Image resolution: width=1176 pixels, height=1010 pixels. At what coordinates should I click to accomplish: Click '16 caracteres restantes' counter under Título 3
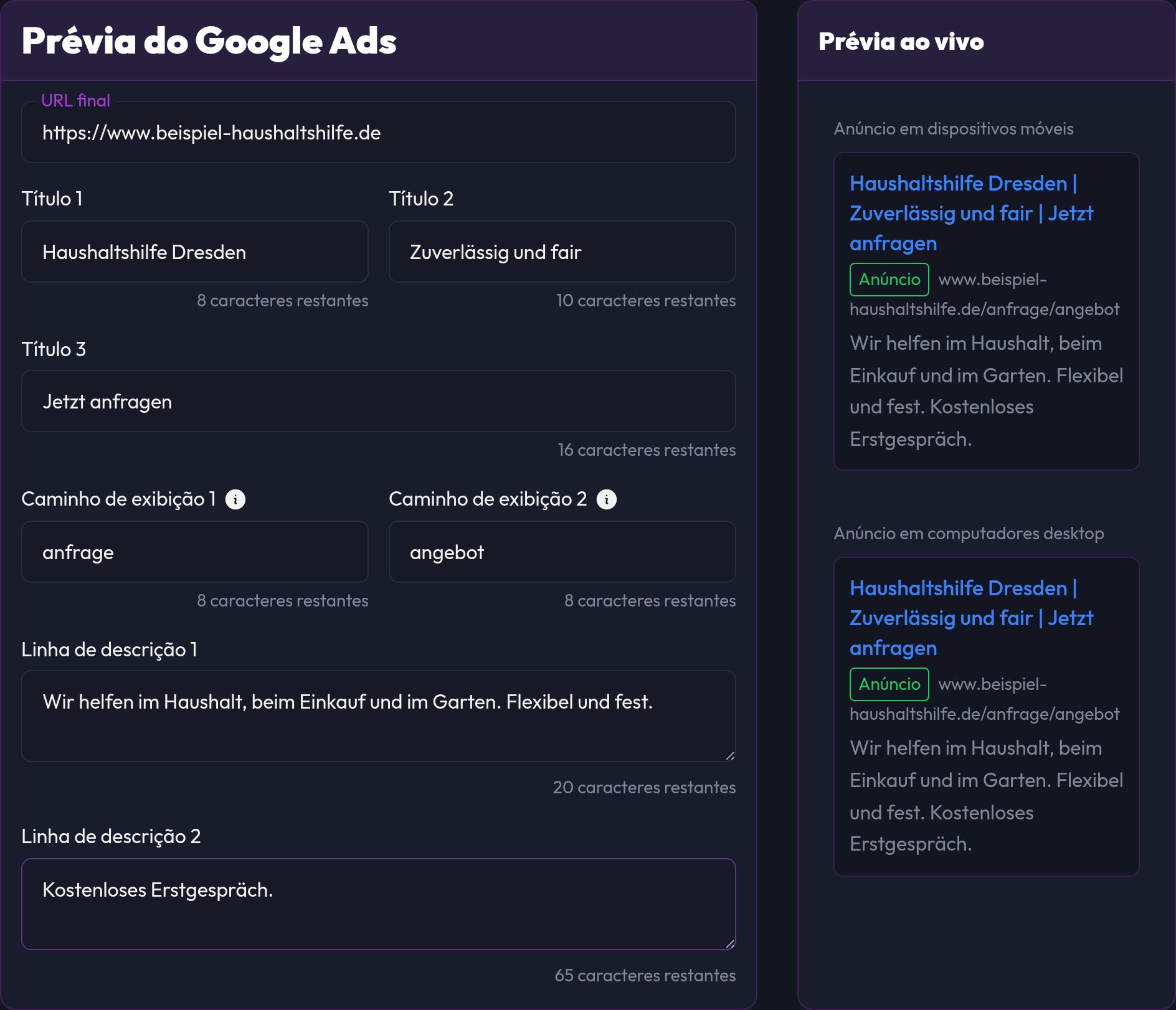(x=647, y=450)
